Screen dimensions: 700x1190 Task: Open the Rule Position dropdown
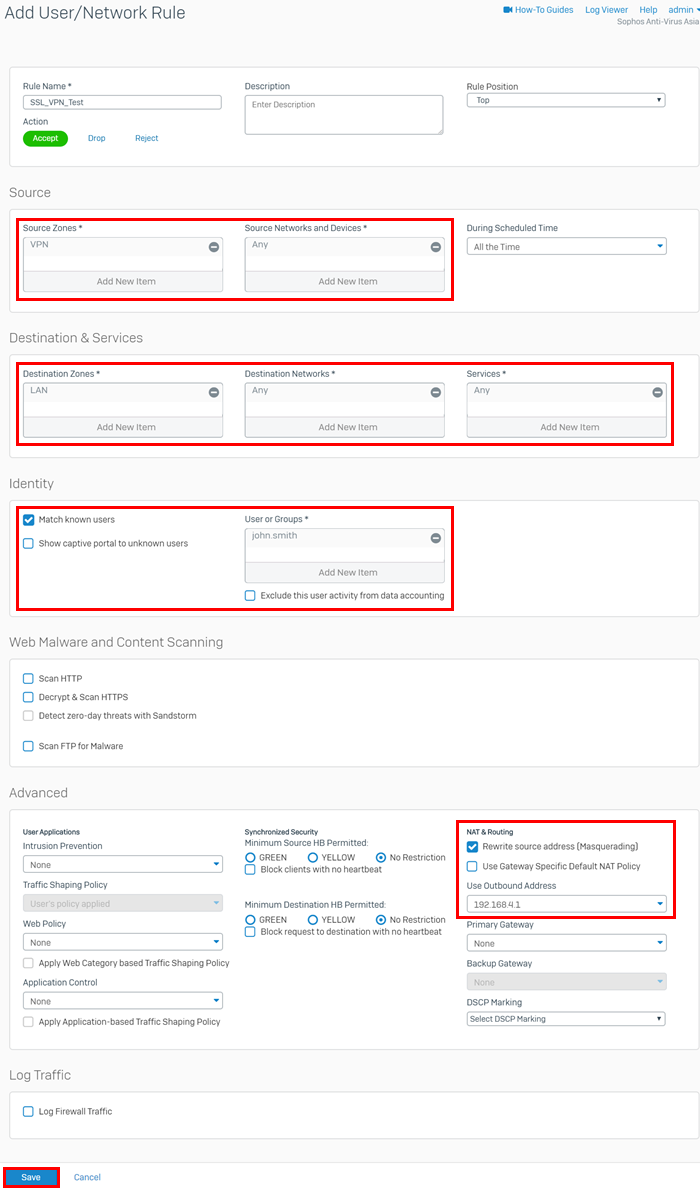(566, 100)
